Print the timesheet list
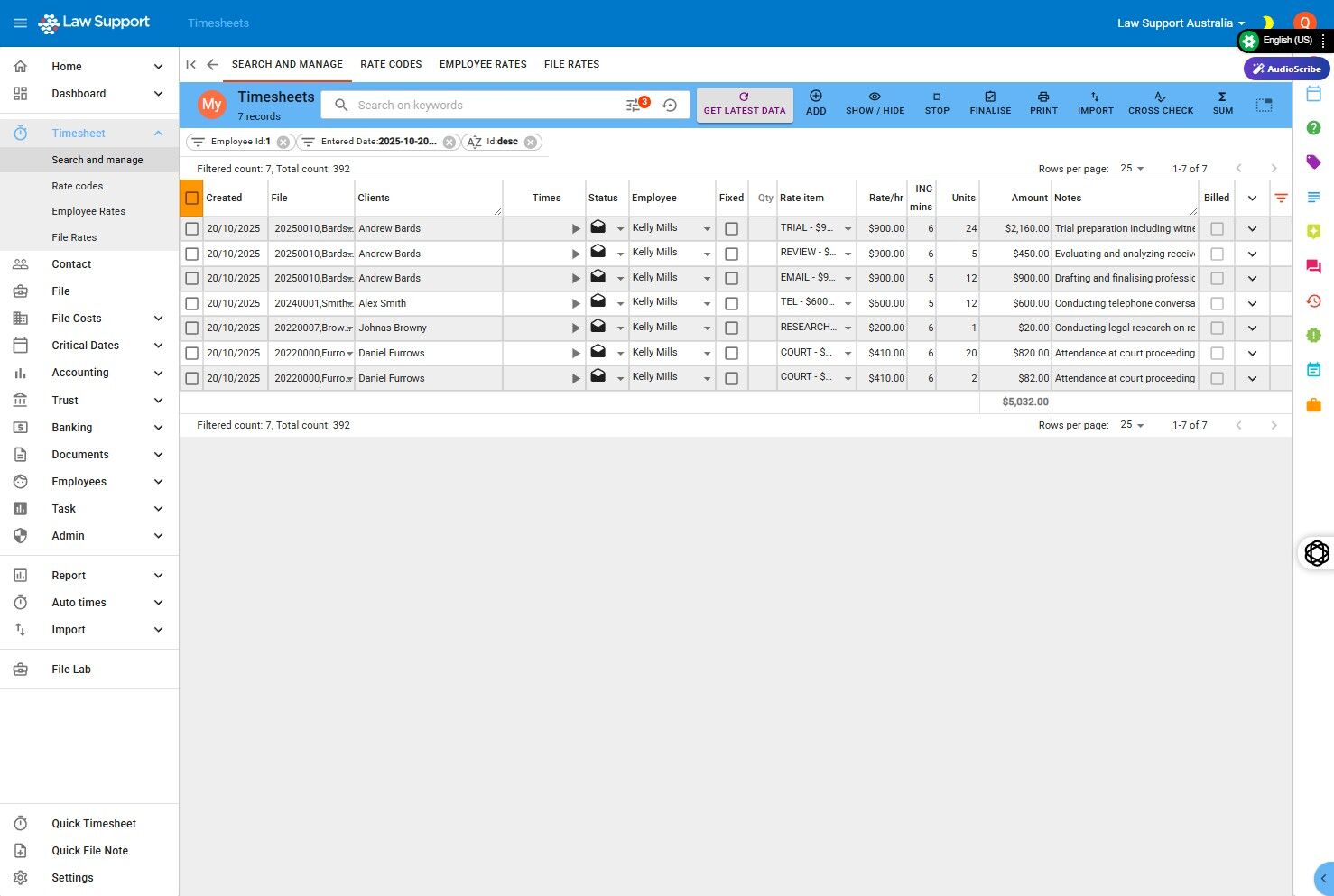This screenshot has height=896, width=1334. click(1043, 103)
